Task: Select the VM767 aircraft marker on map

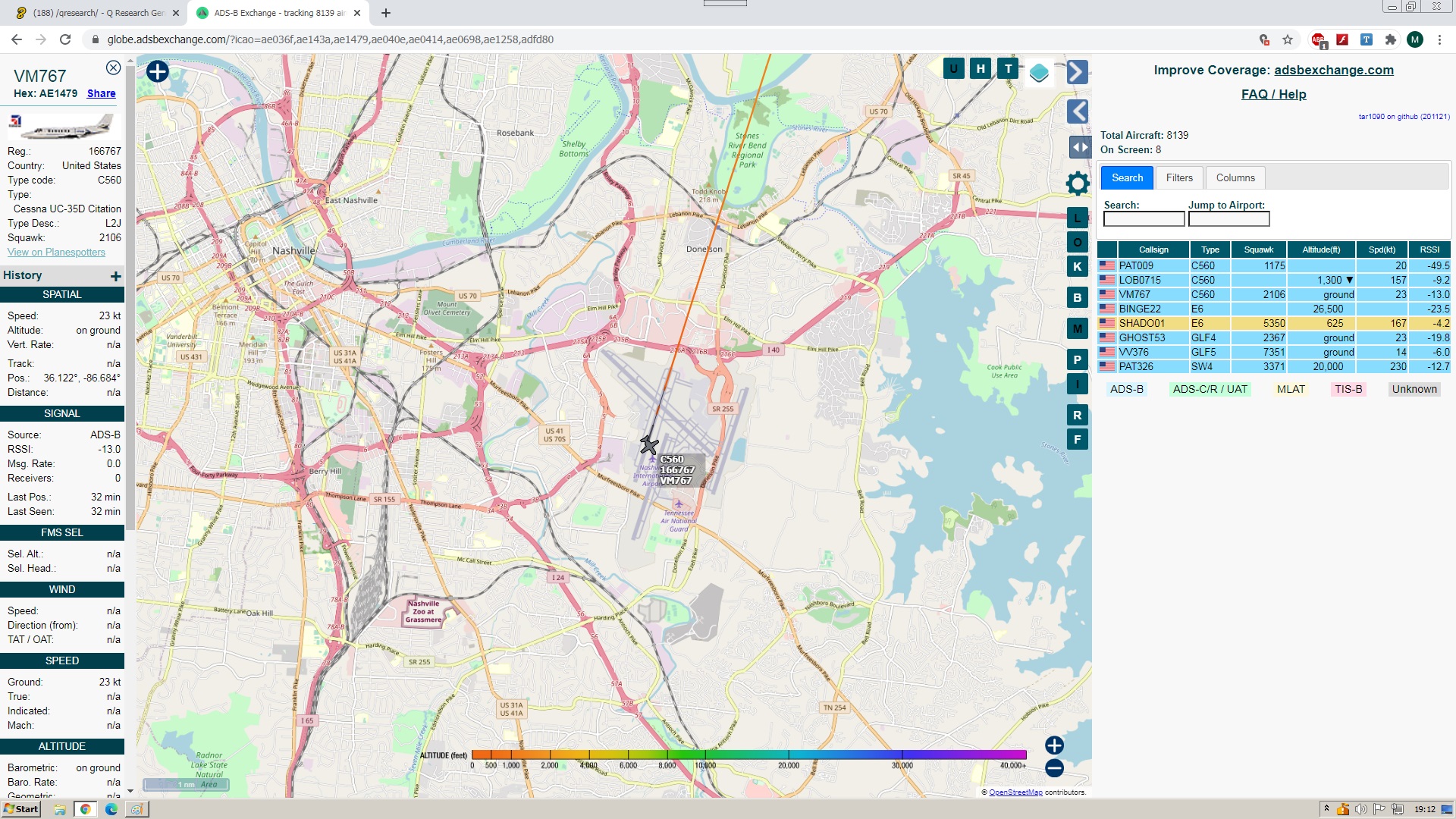Action: pos(648,445)
